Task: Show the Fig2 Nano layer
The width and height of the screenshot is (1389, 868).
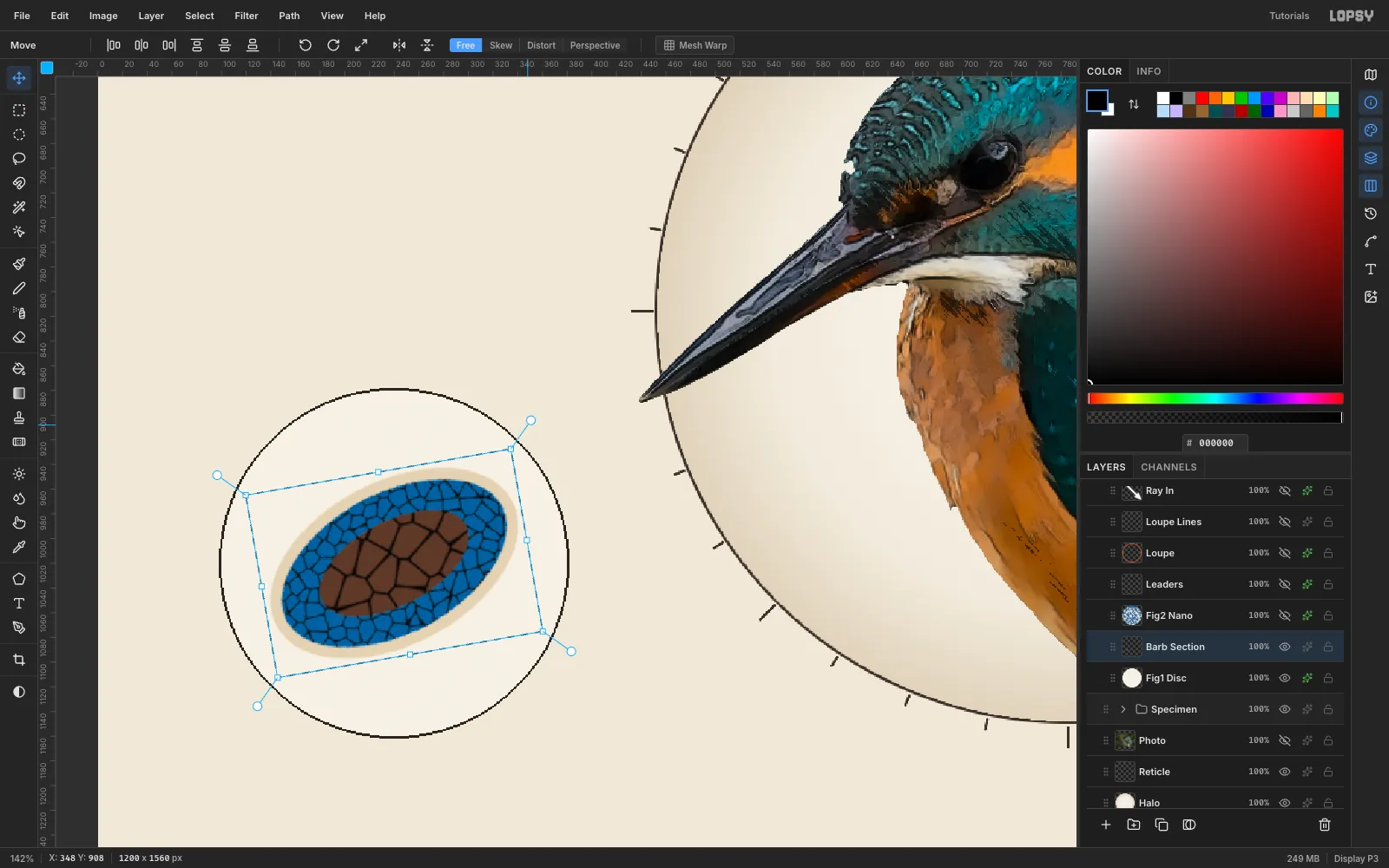Action: [1285, 615]
